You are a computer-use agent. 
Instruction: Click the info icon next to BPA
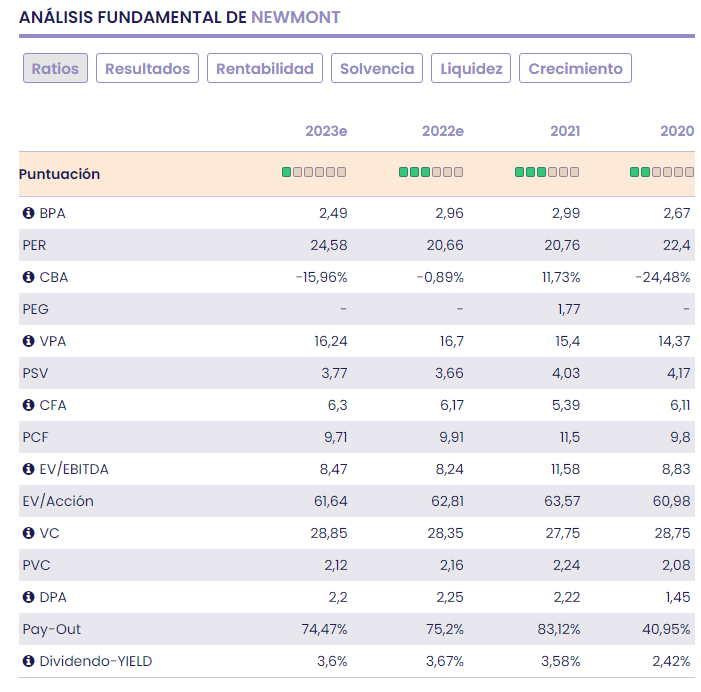point(28,213)
